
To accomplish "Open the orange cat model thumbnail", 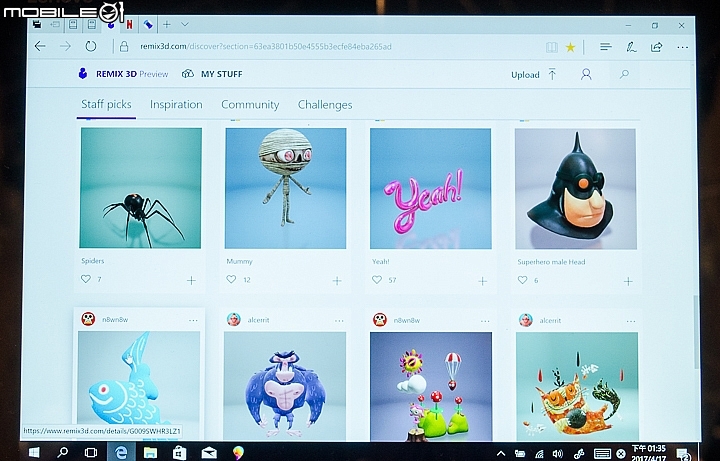I will tap(577, 387).
